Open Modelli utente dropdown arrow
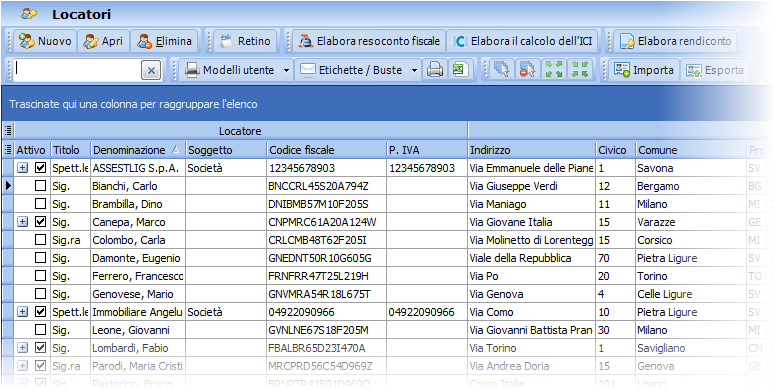775x389 pixels. 286,71
